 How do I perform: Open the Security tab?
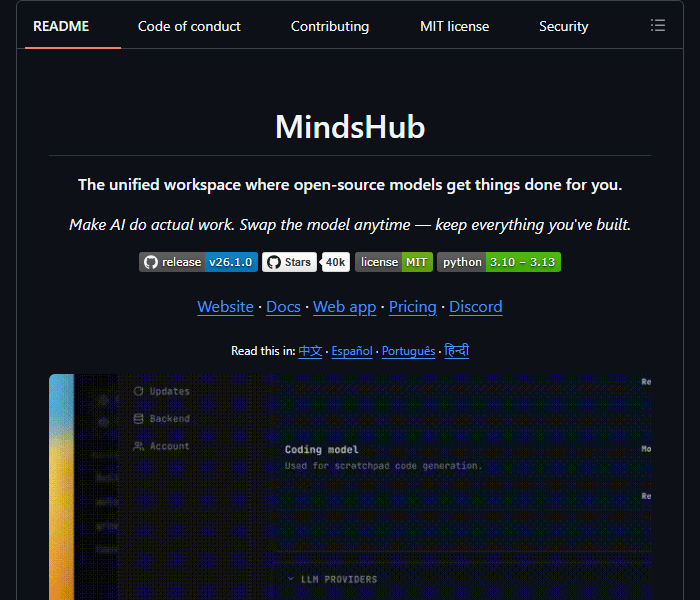point(563,26)
